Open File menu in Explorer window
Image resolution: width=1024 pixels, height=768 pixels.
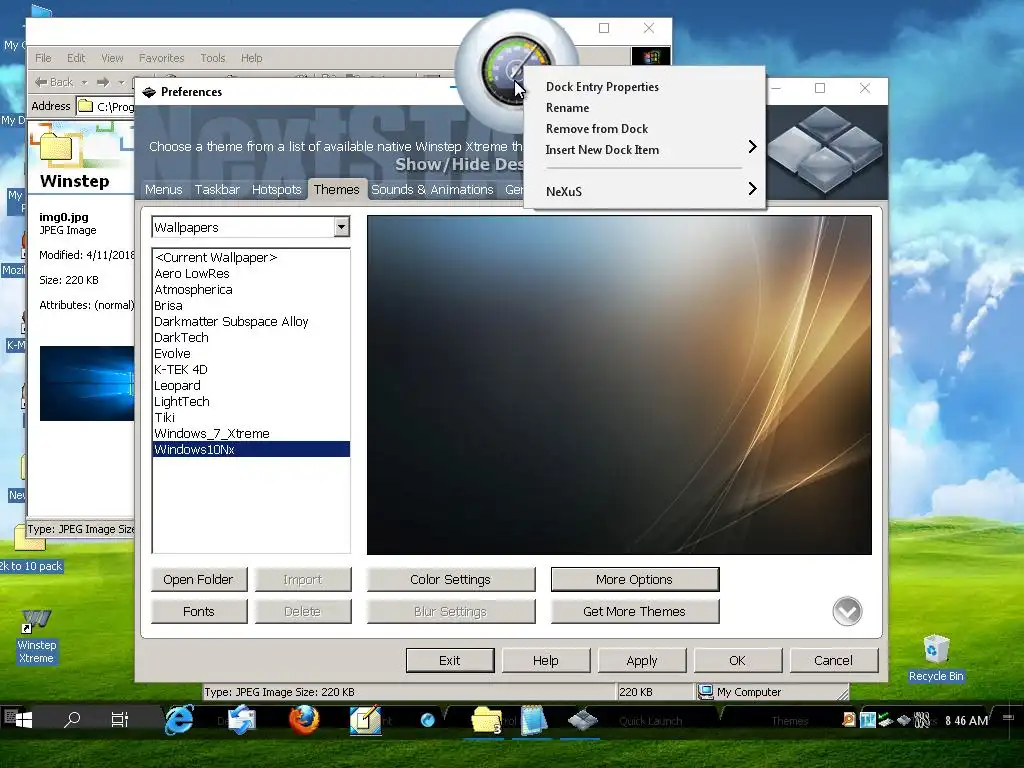point(43,58)
